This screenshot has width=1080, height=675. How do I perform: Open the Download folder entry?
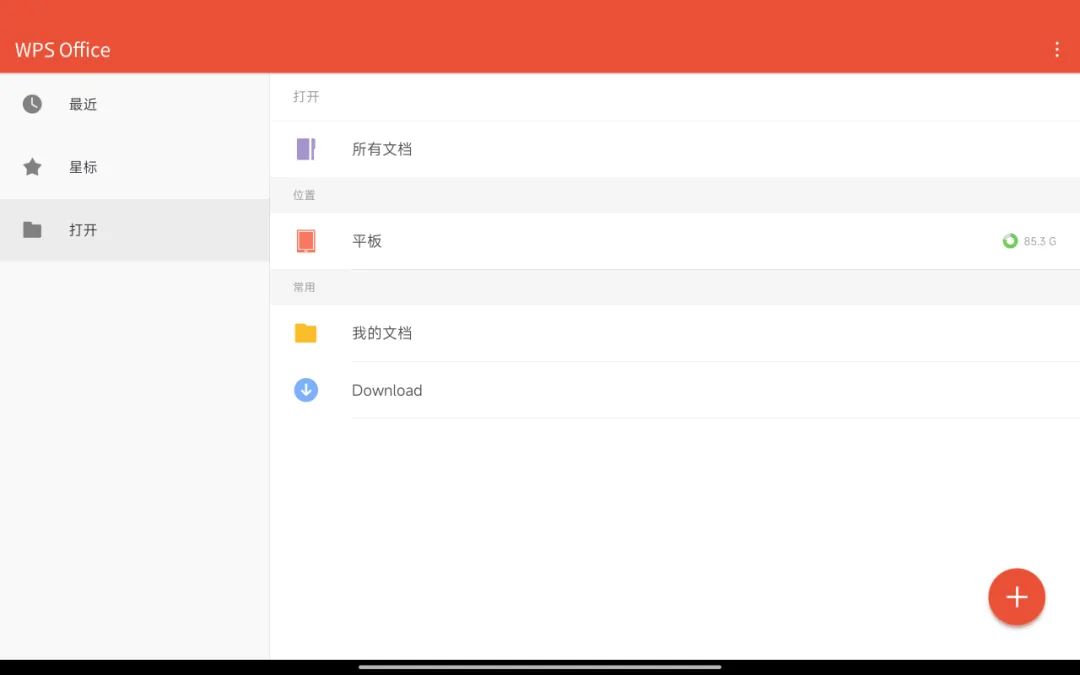(675, 390)
